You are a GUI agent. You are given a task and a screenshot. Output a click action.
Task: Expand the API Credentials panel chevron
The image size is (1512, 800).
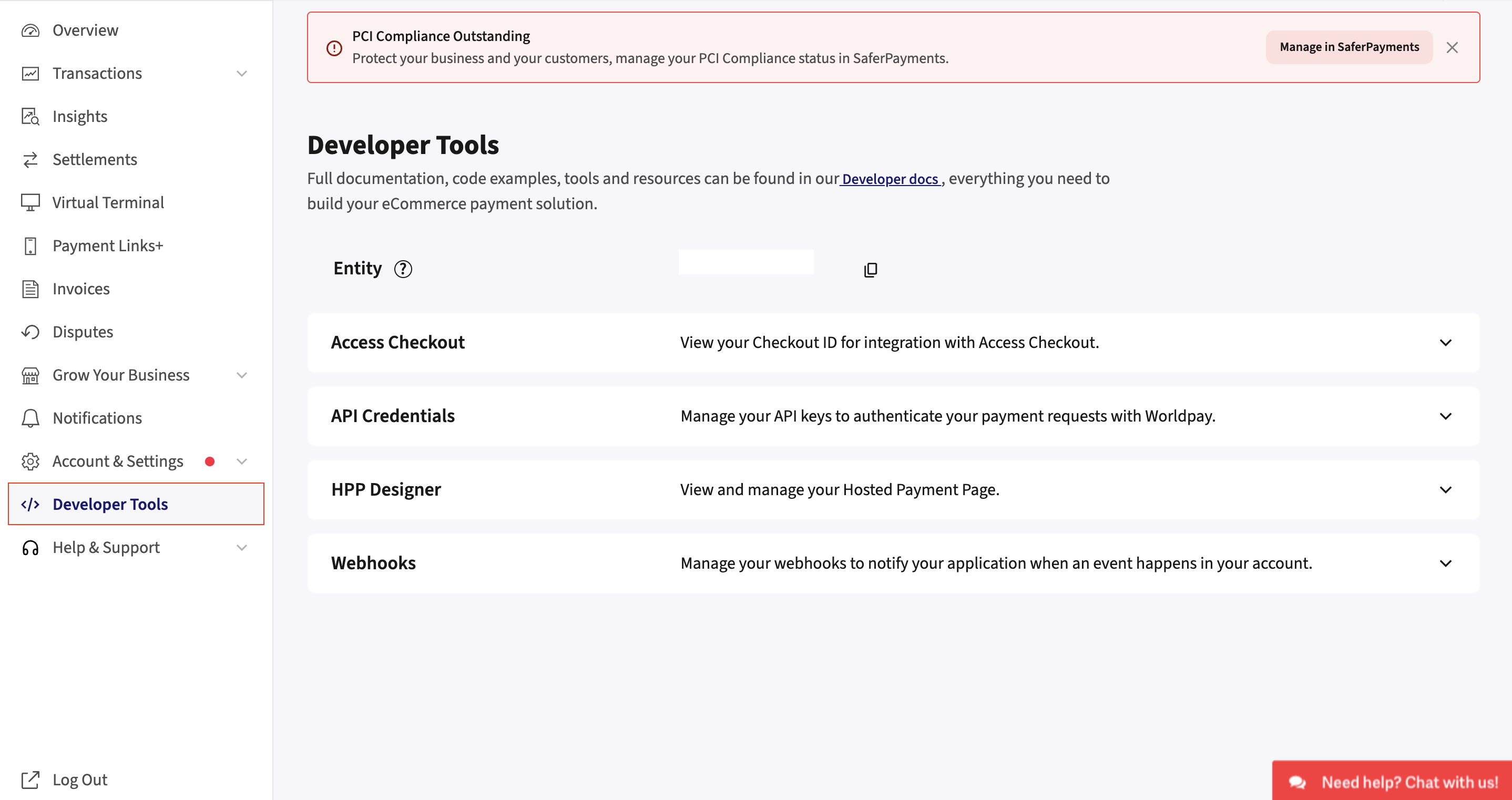pyautogui.click(x=1445, y=416)
